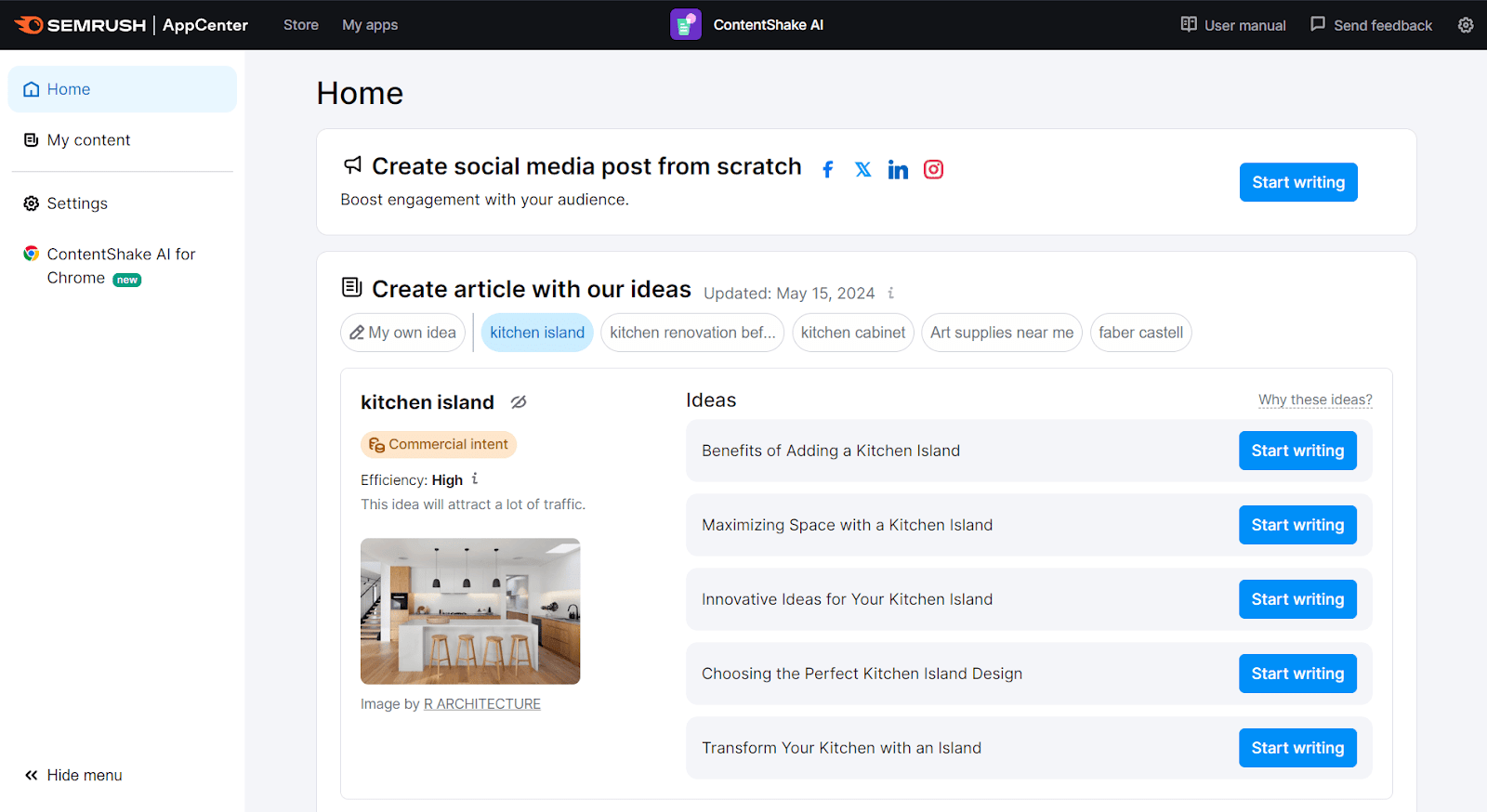Image resolution: width=1487 pixels, height=812 pixels.
Task: Open ContentShake AI for Chrome link
Action: click(123, 266)
